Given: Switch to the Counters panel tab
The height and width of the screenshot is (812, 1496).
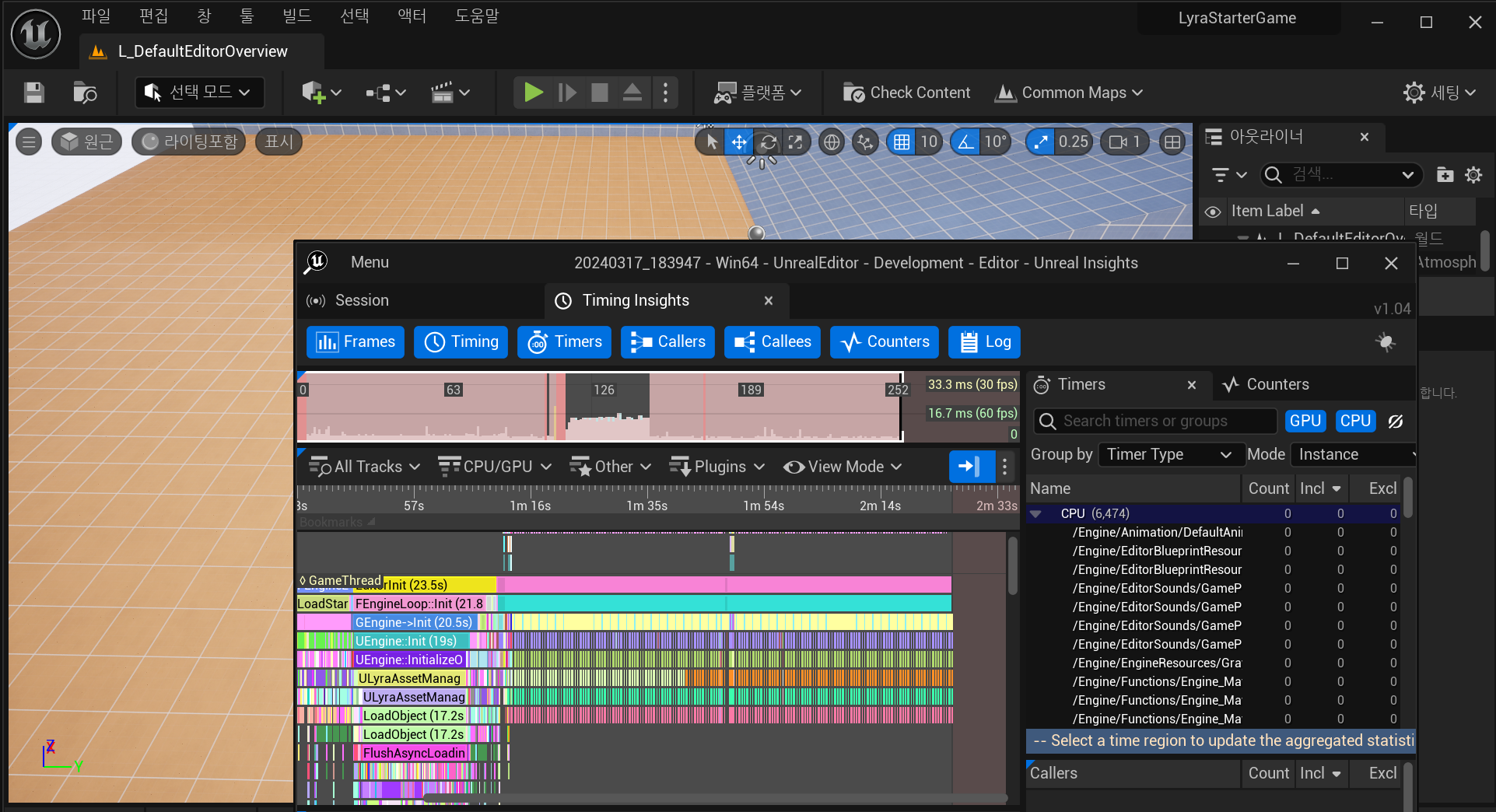Looking at the screenshot, I should pyautogui.click(x=1266, y=384).
